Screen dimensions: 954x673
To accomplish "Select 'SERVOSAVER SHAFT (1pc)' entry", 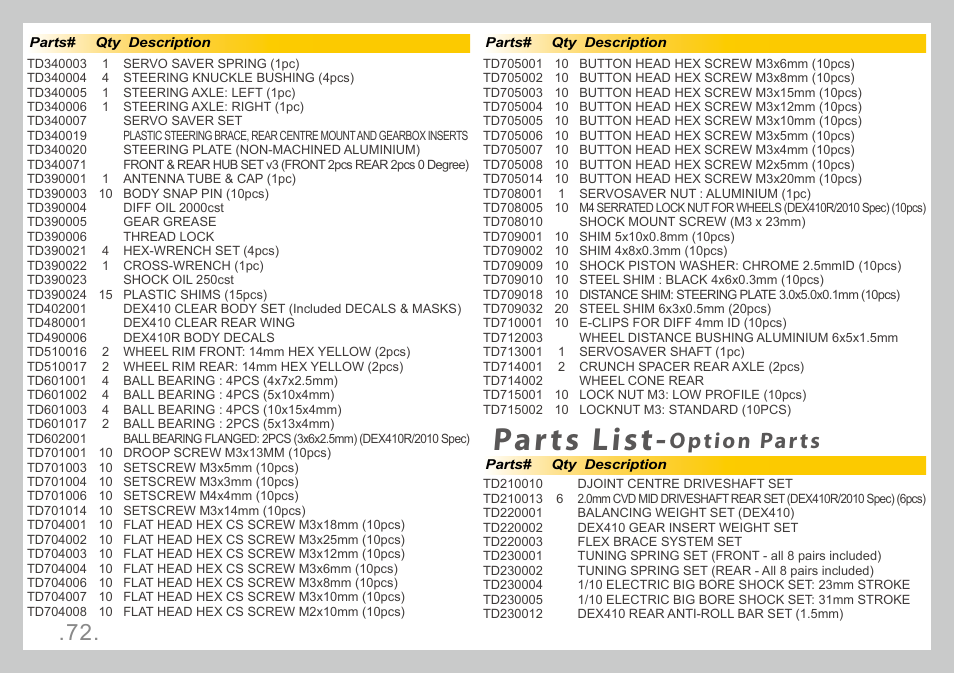I will 661,352.
